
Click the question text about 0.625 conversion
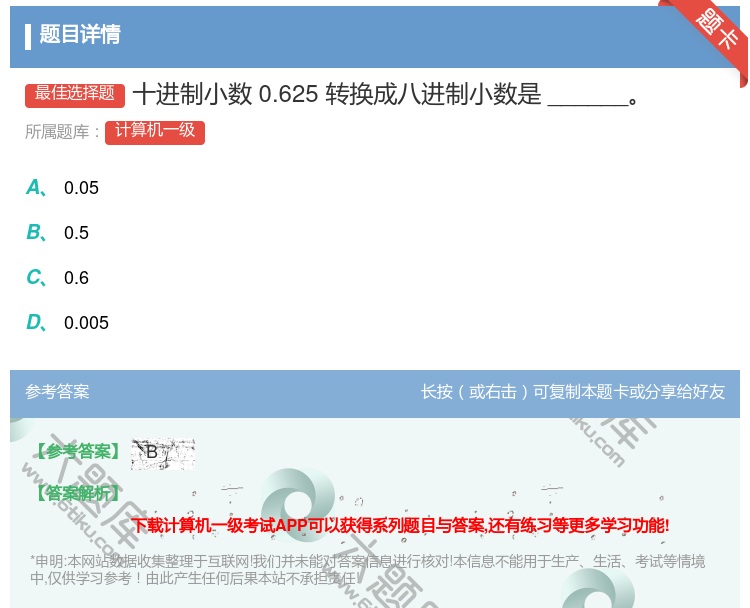pyautogui.click(x=386, y=94)
